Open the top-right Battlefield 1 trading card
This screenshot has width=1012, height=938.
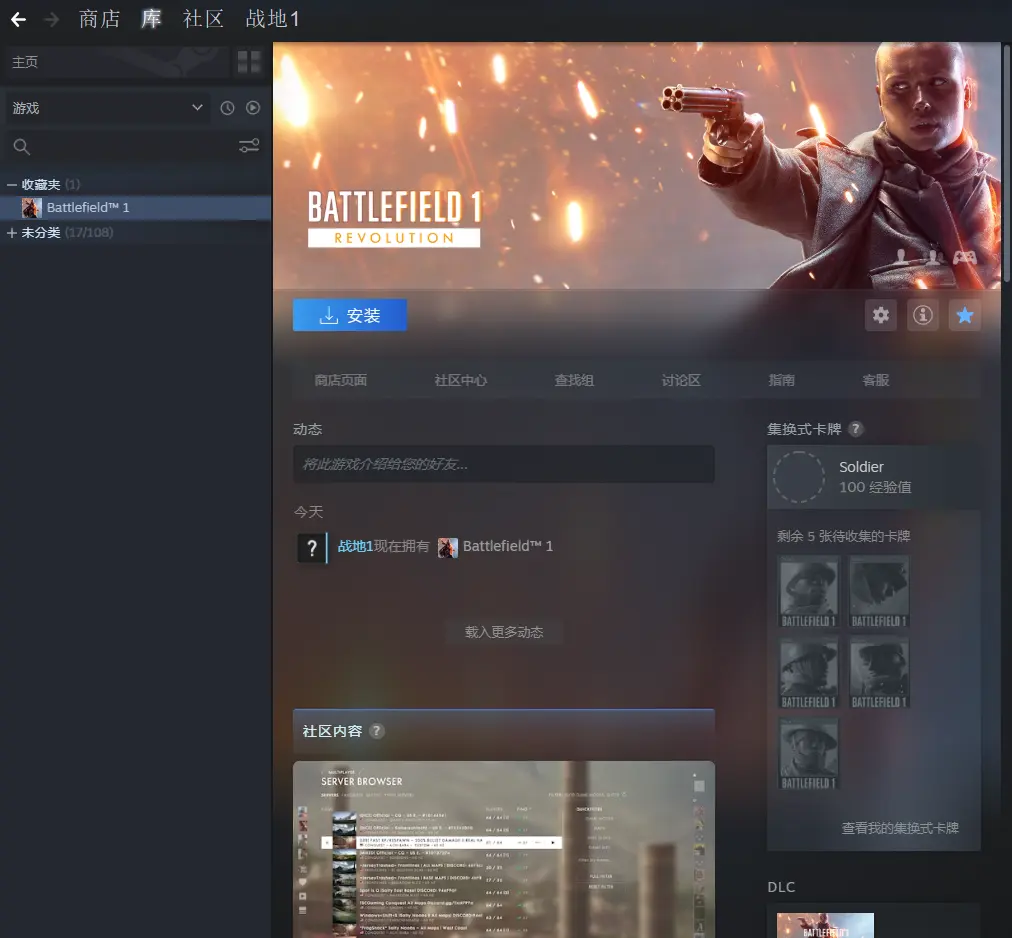(x=879, y=591)
